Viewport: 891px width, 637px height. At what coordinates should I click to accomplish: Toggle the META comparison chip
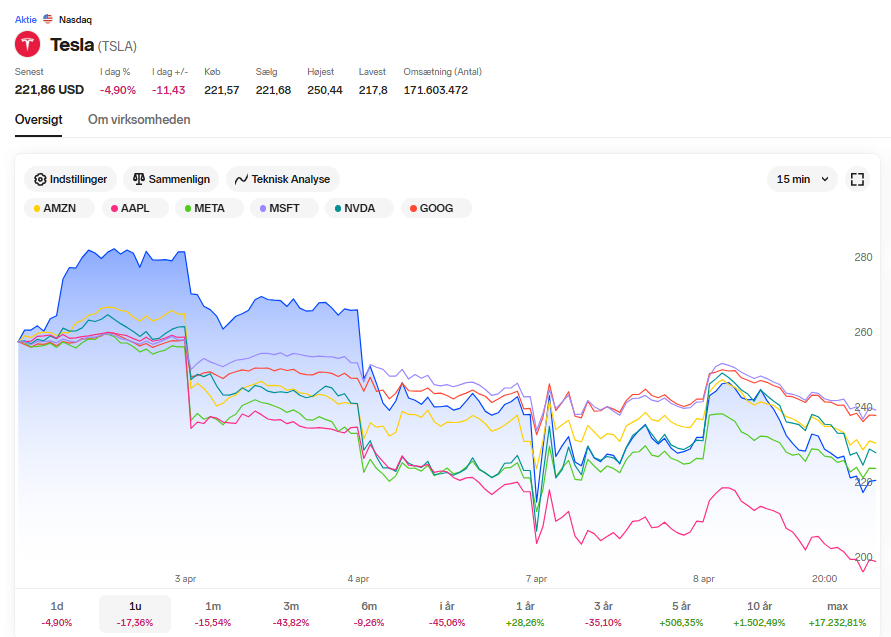coord(209,208)
